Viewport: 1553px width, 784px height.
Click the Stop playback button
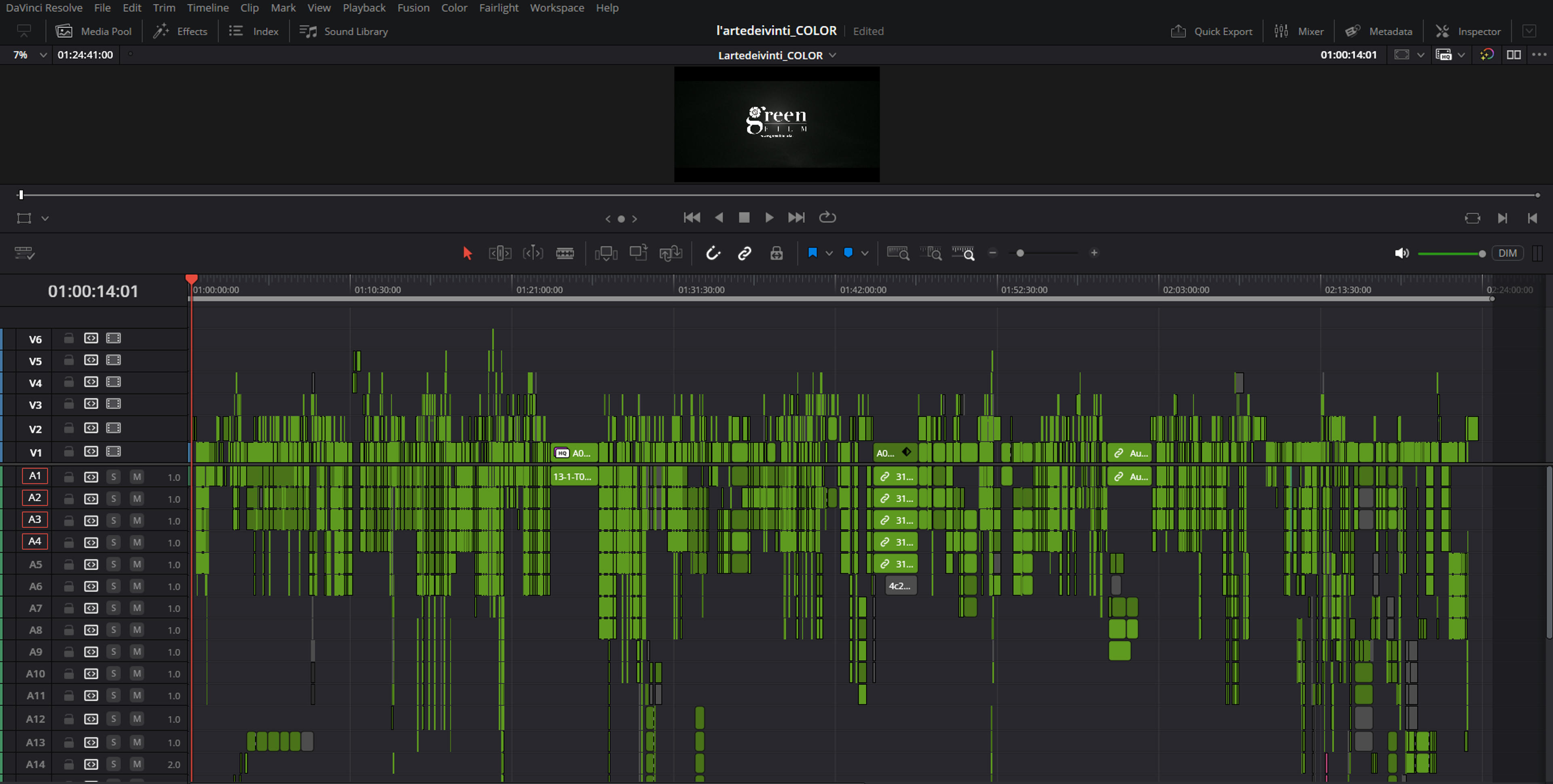[744, 218]
